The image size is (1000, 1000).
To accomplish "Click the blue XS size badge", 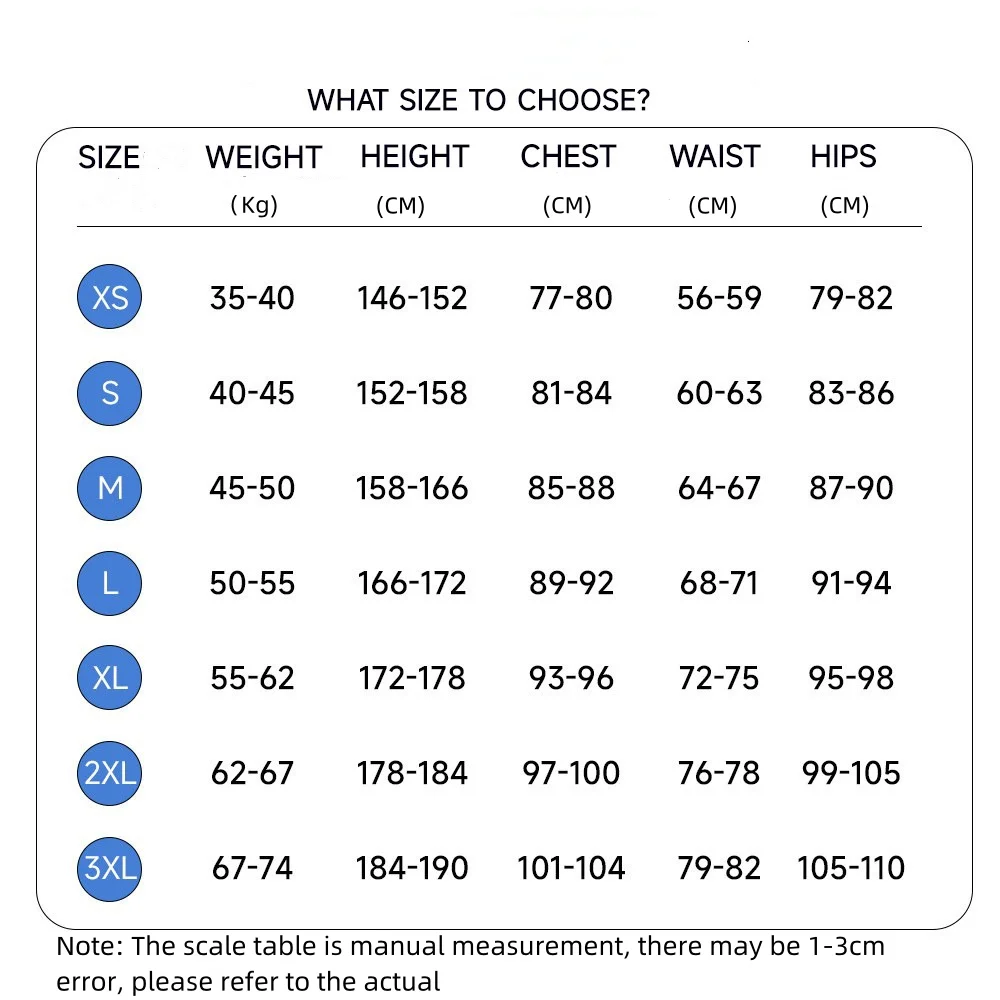I will coord(110,297).
